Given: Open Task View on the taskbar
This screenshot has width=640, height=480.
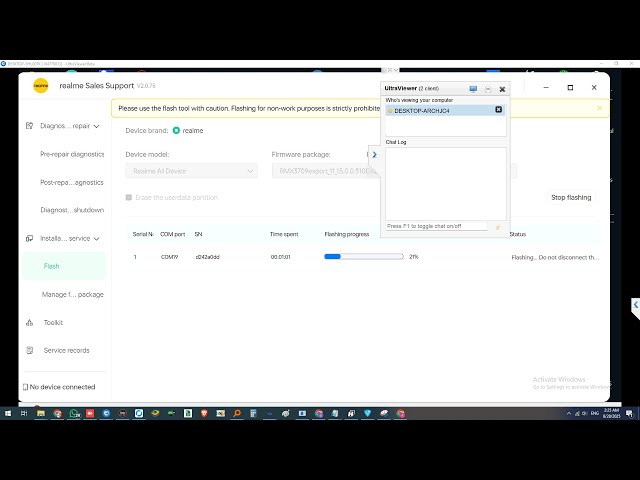Looking at the screenshot, I should [24, 413].
